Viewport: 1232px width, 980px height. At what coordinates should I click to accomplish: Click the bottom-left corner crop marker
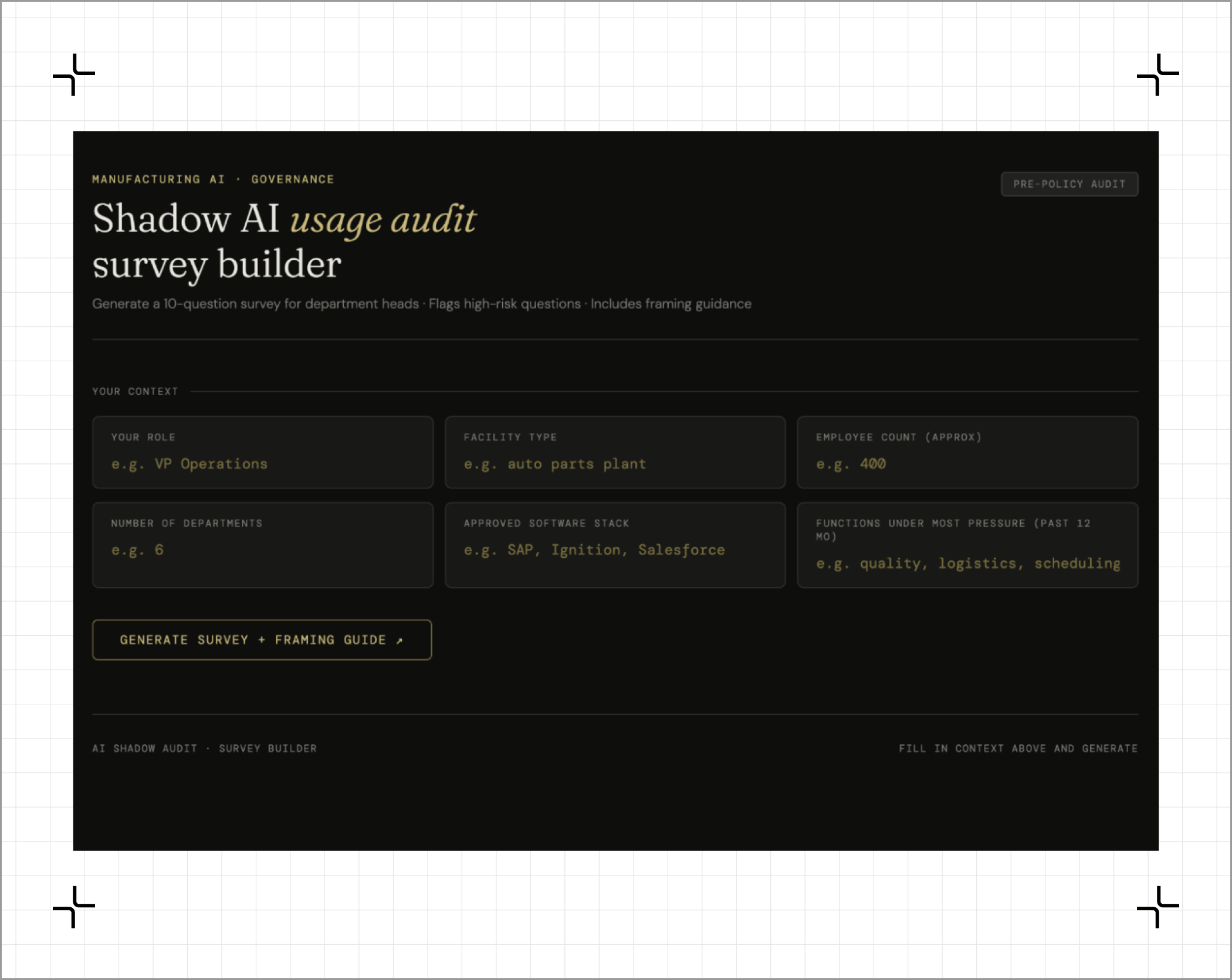tap(74, 907)
